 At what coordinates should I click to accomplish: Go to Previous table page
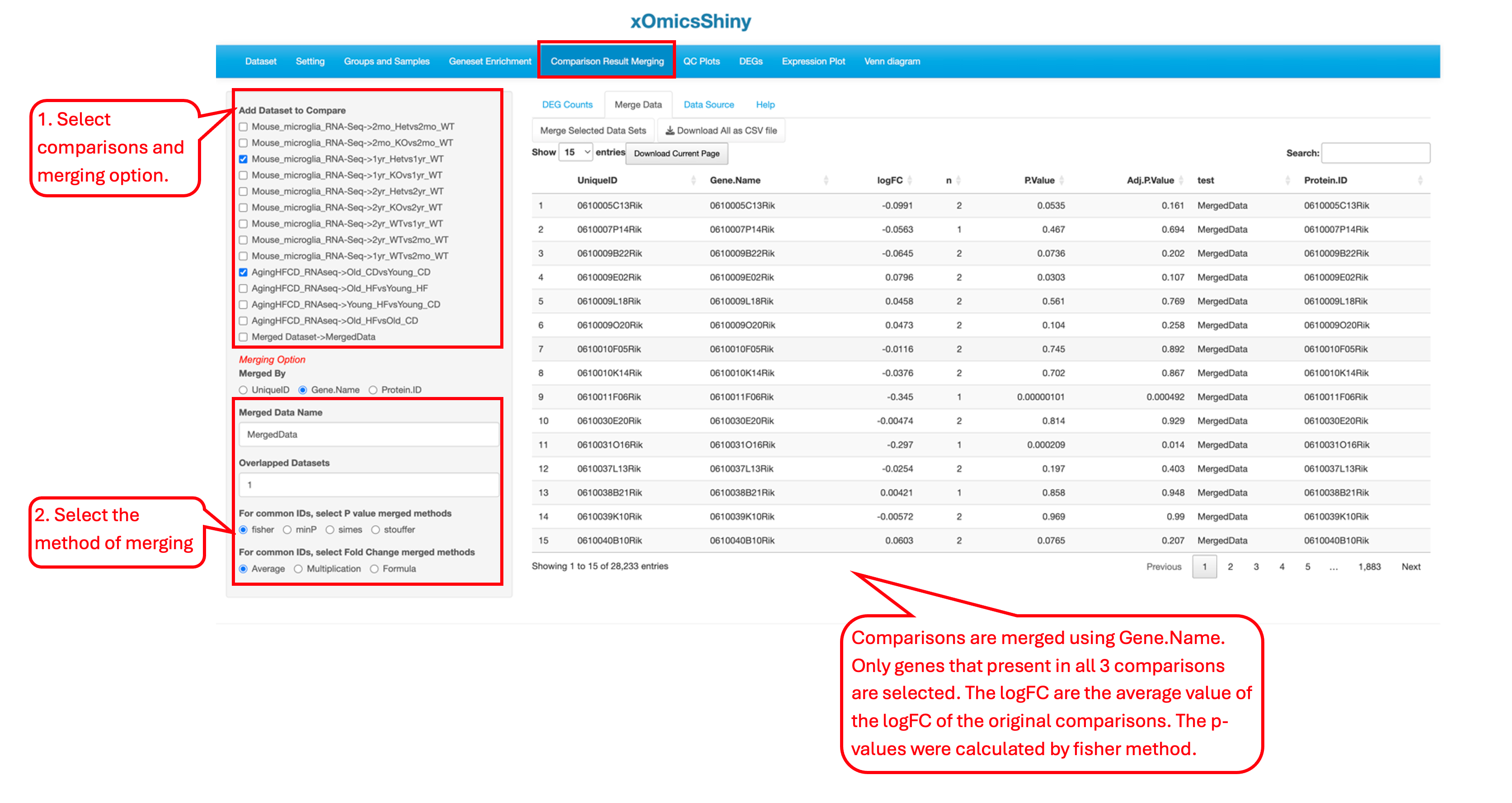pos(1163,567)
